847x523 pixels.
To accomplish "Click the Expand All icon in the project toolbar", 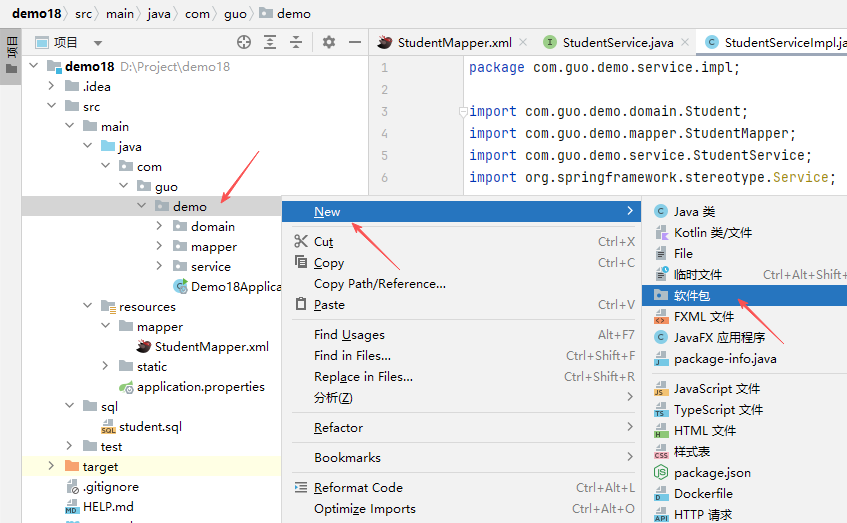I will [x=270, y=42].
